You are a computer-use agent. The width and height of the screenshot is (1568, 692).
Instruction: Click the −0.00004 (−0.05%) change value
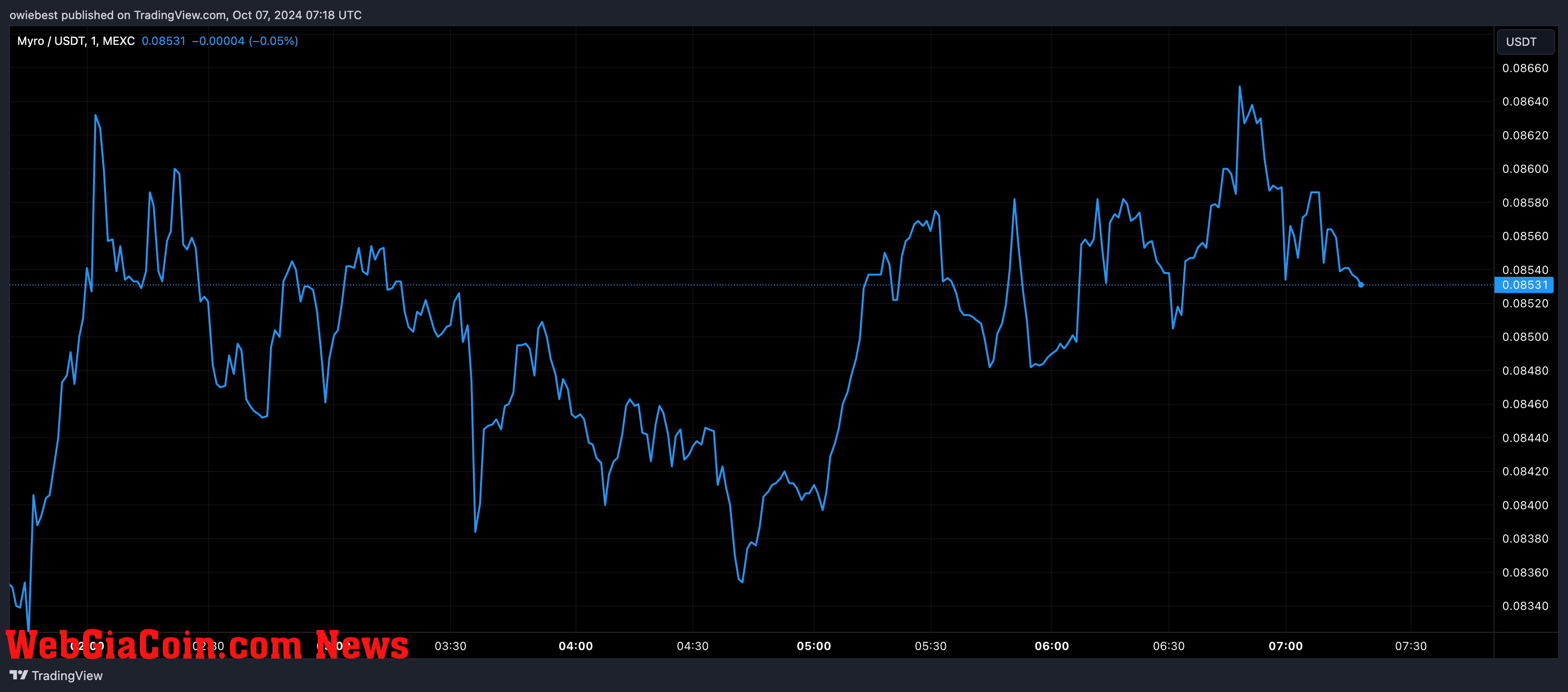click(x=245, y=41)
